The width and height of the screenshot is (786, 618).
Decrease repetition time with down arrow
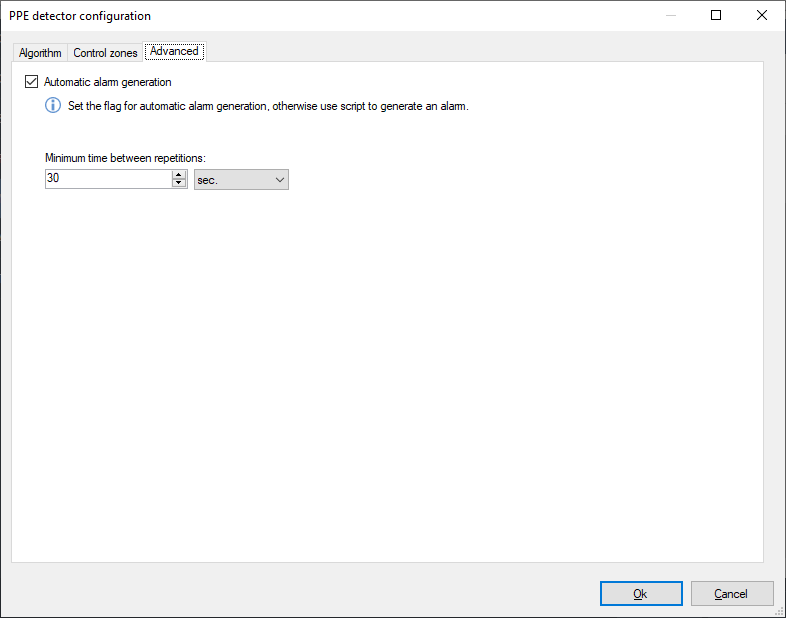[x=179, y=184]
